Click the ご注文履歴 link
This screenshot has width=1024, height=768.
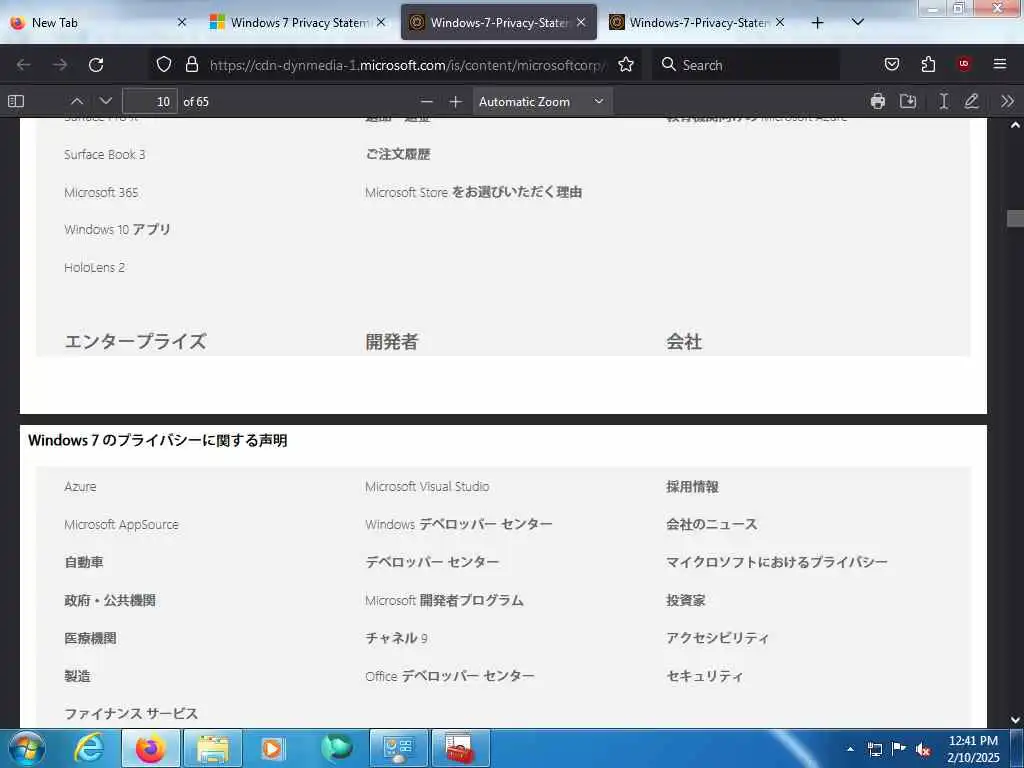pos(398,154)
